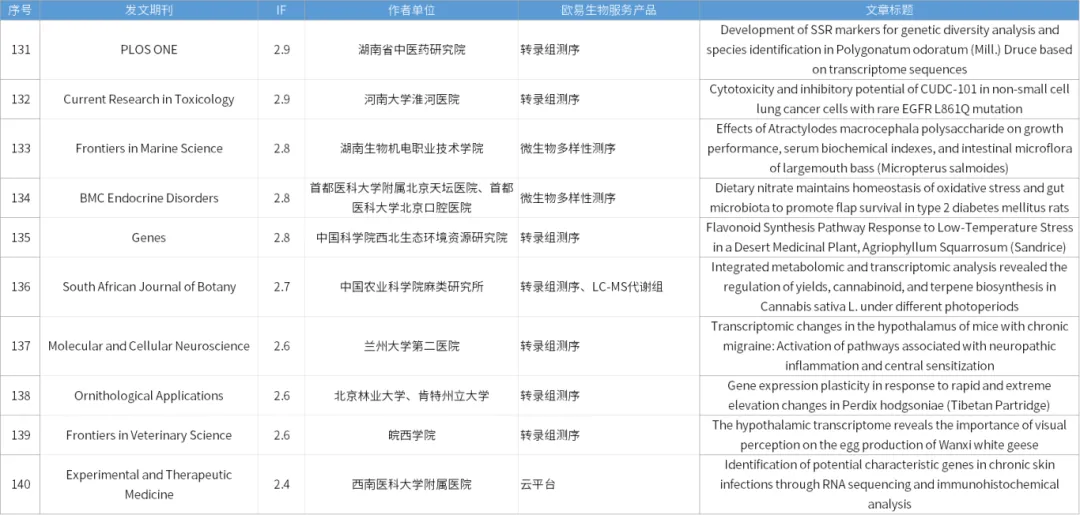Select the PLOS ONE journal cell

pos(149,50)
